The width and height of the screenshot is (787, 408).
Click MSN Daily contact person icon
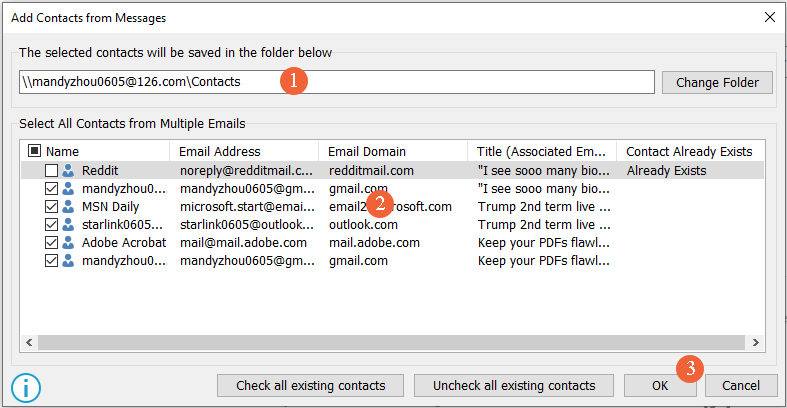click(x=68, y=207)
